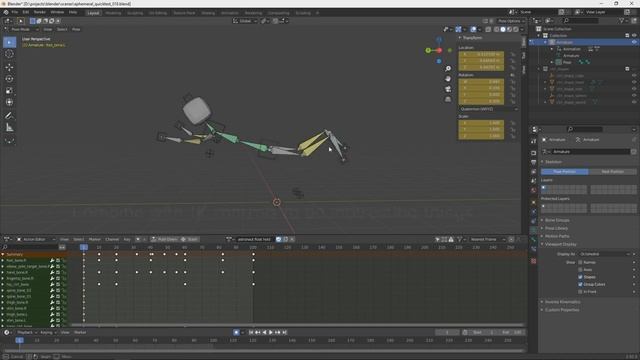The height and width of the screenshot is (360, 640).
Task: Expand the Pose Library panel
Action: (556, 228)
